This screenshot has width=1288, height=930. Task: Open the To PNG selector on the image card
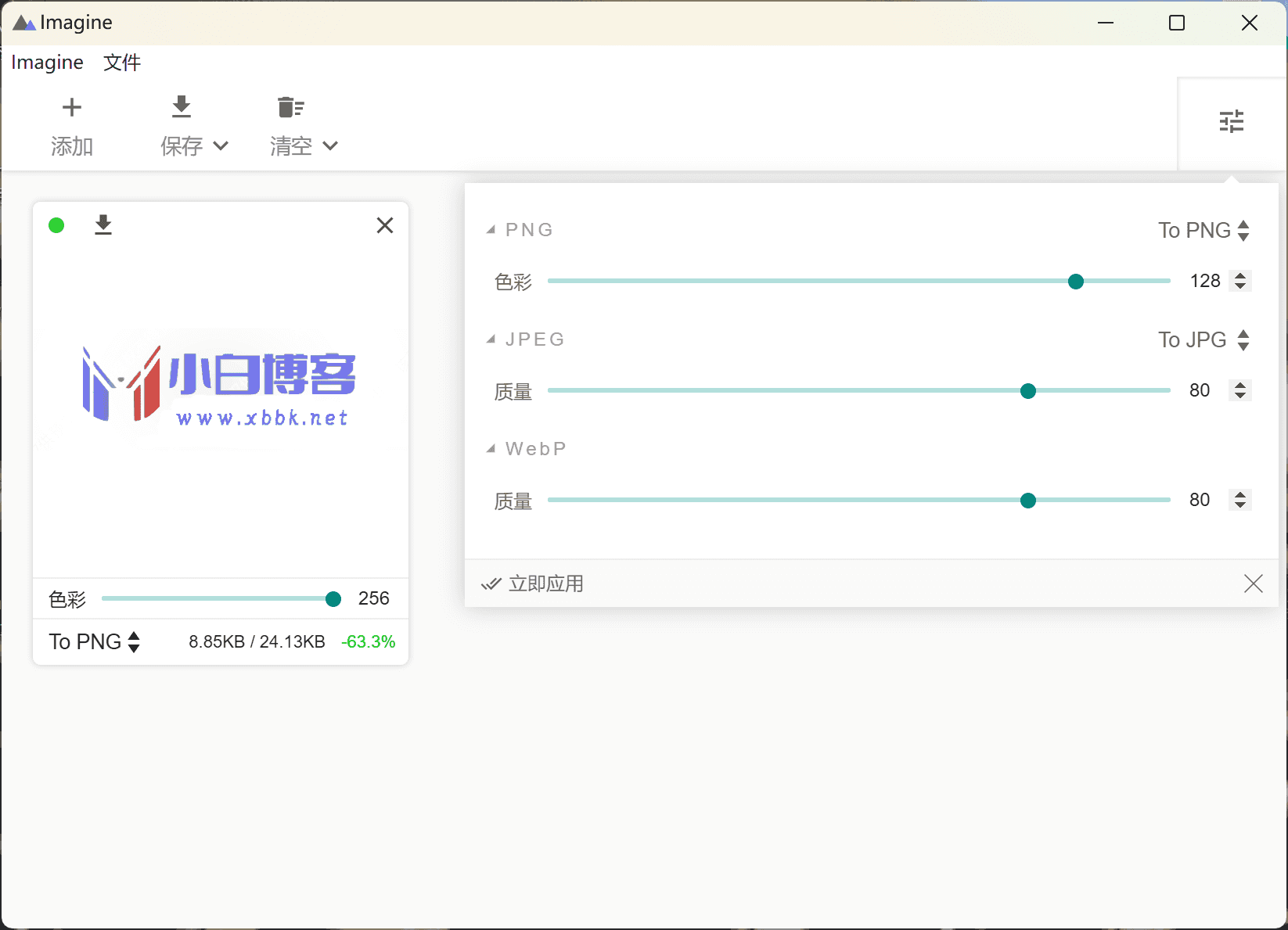(95, 641)
